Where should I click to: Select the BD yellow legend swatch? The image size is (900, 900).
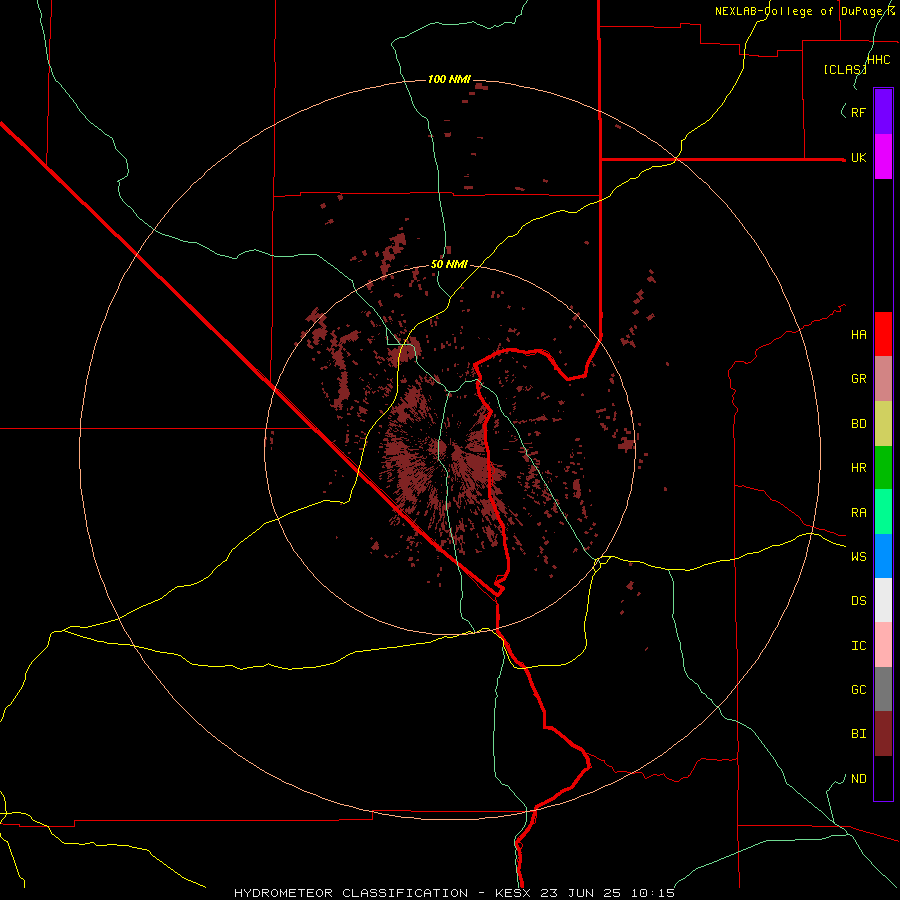point(883,424)
